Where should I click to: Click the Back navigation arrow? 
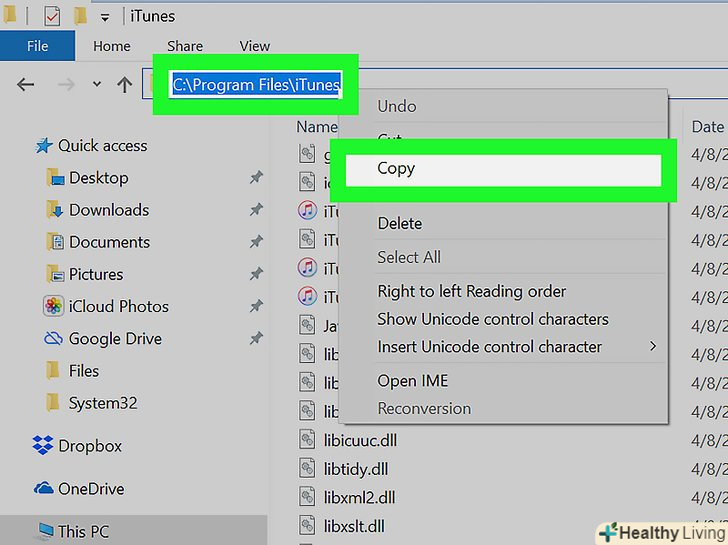[26, 84]
